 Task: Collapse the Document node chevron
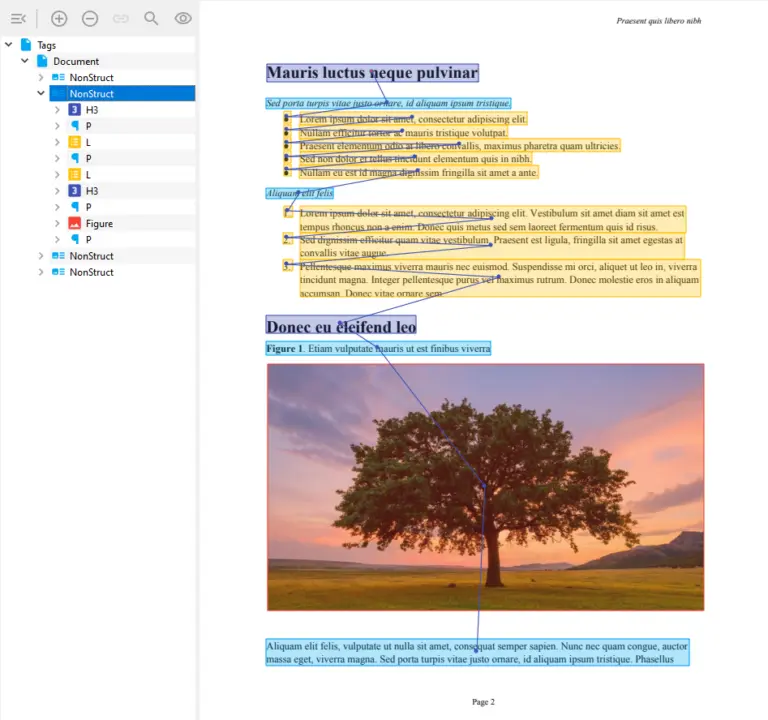(24, 61)
